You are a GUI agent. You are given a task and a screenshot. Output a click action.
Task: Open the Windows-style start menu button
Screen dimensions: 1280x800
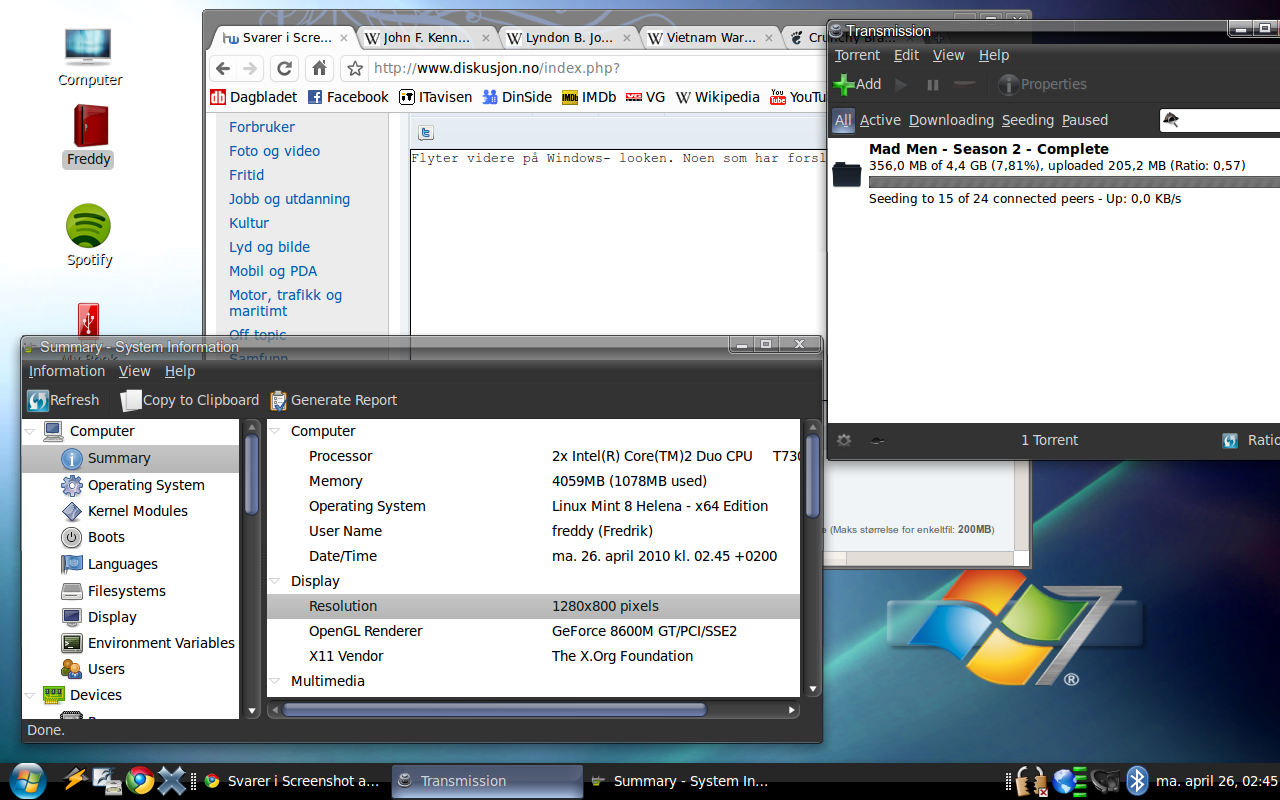[27, 780]
